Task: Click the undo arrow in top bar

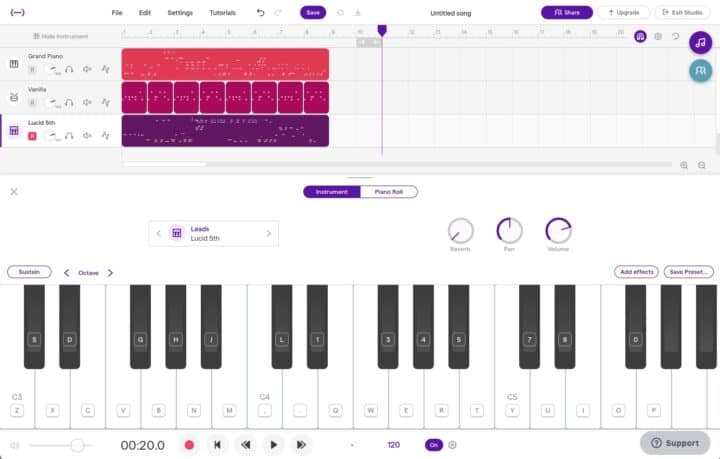Action: click(261, 13)
